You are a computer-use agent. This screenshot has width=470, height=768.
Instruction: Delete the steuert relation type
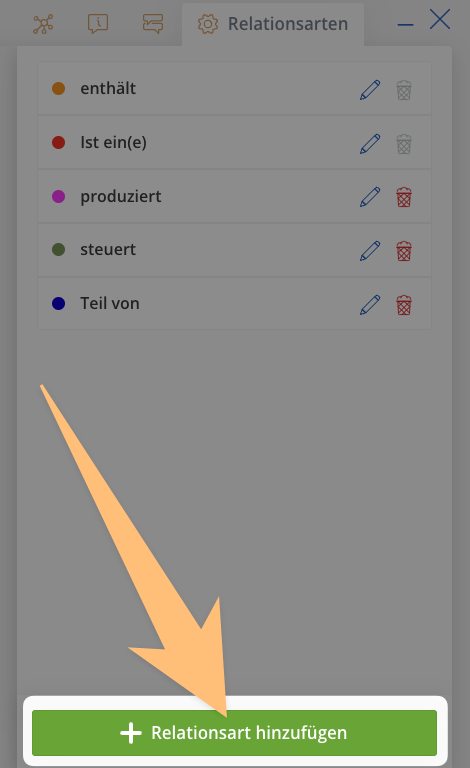pos(404,251)
